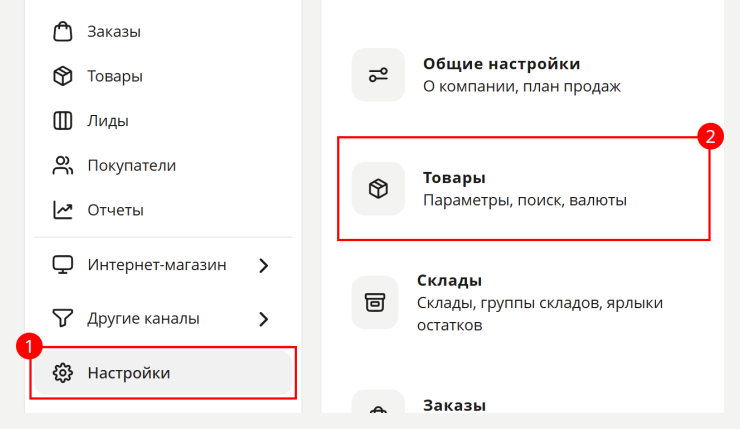Viewport: 740px width, 429px height.
Task: Expand the Другие каналы chevron
Action: (264, 319)
